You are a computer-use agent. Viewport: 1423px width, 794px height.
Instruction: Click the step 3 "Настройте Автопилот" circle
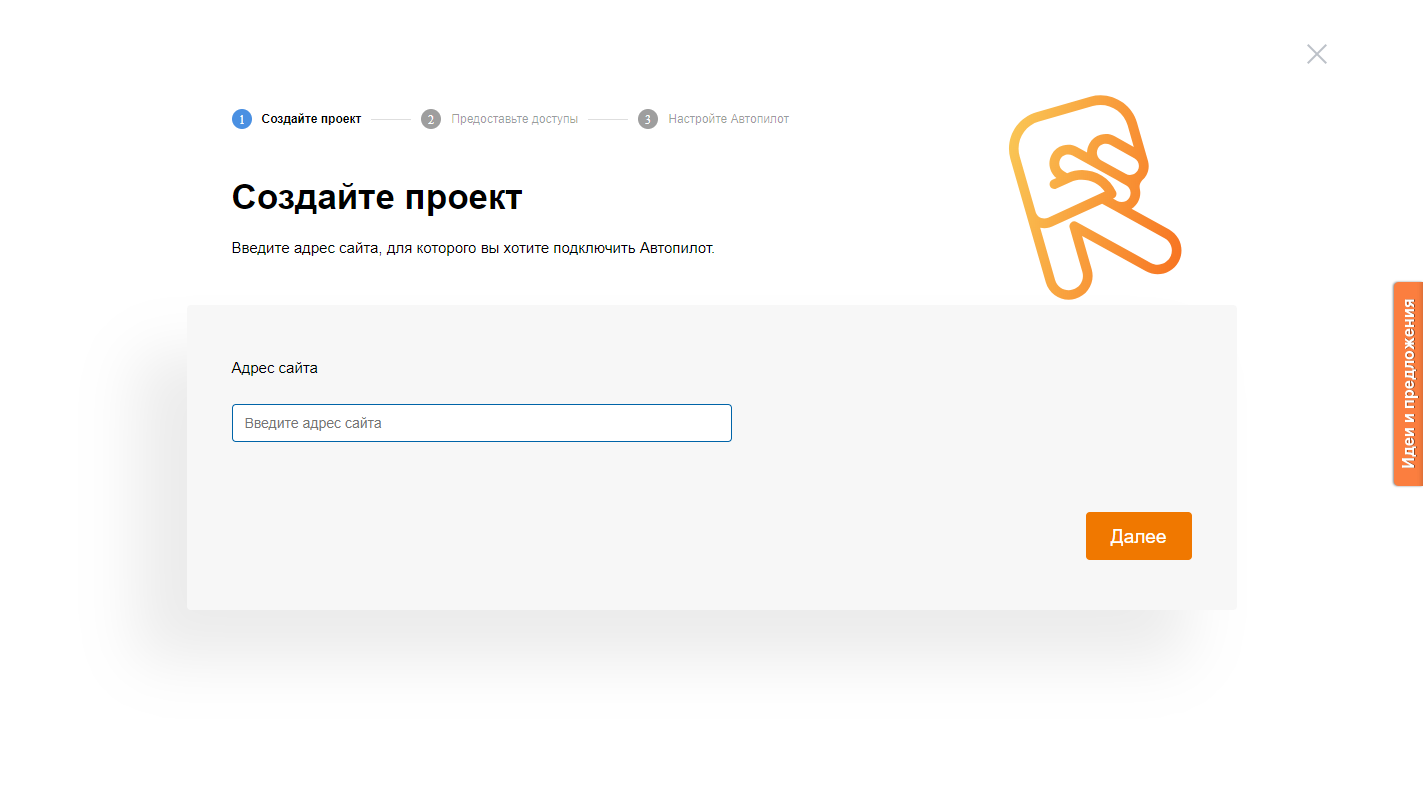(648, 118)
